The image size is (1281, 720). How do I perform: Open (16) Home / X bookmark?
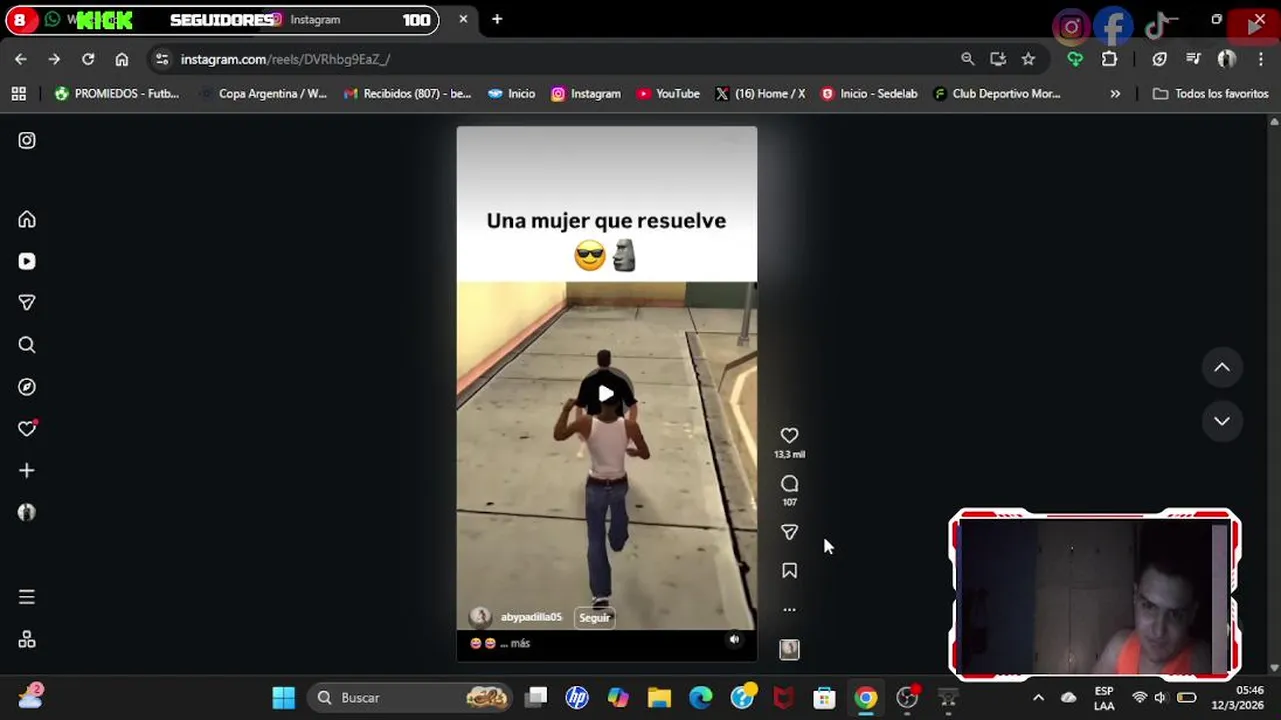[760, 93]
